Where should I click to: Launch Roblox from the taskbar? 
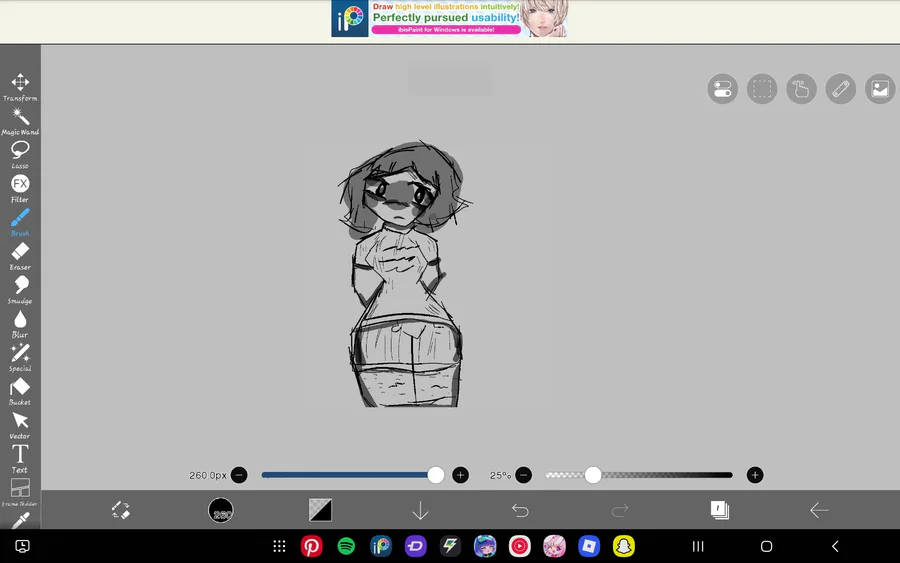(x=589, y=546)
